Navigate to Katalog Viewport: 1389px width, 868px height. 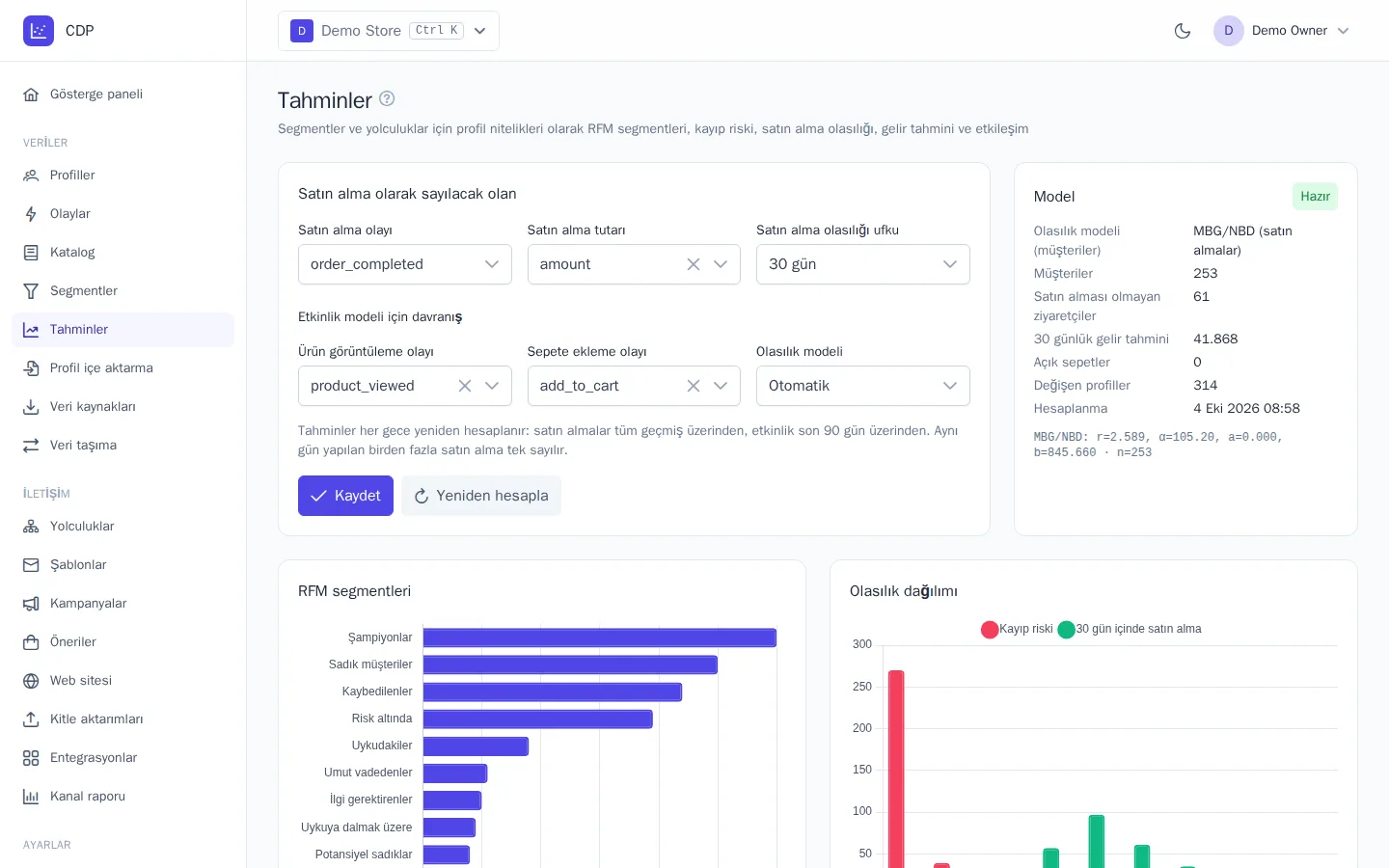(x=123, y=253)
